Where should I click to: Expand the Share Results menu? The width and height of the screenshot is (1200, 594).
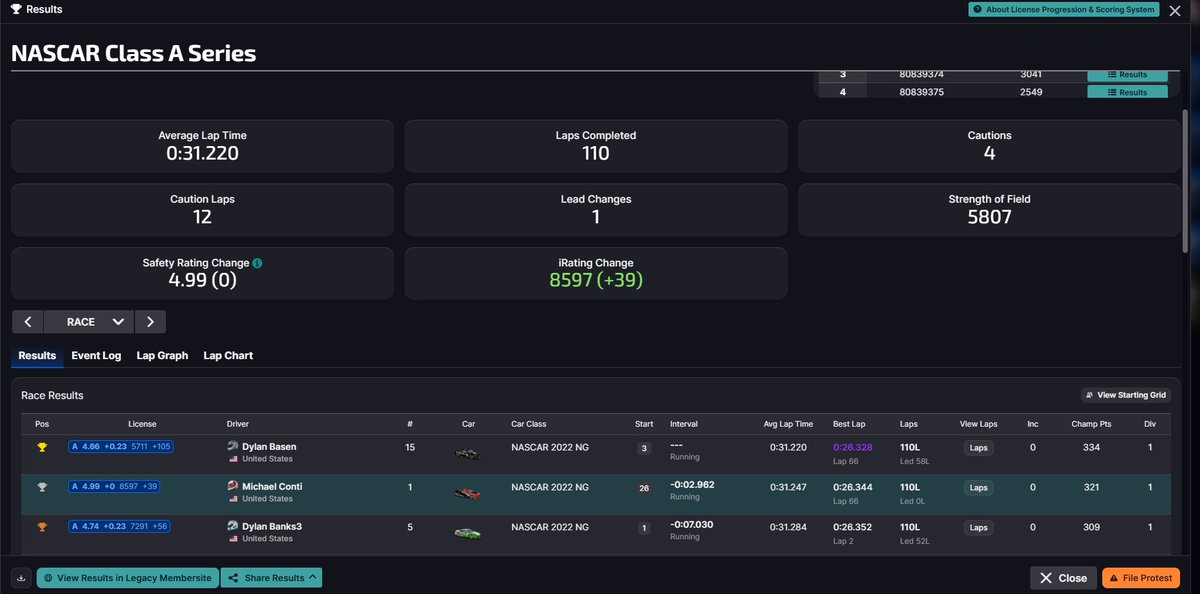[x=271, y=578]
